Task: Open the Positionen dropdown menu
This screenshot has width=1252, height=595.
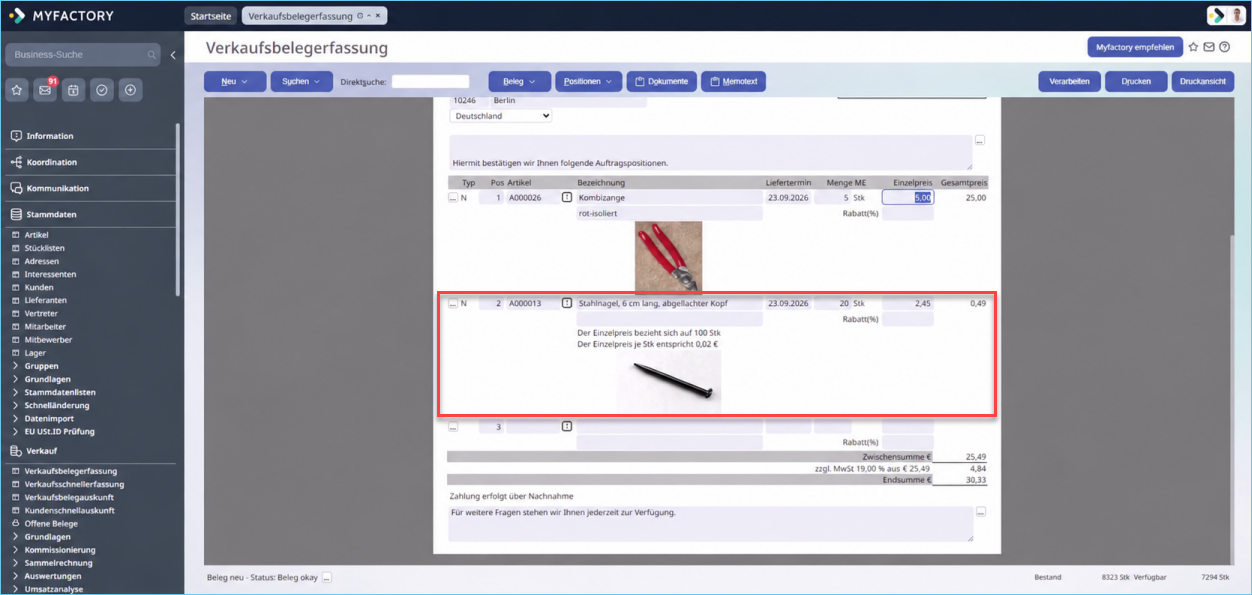Action: tap(588, 81)
